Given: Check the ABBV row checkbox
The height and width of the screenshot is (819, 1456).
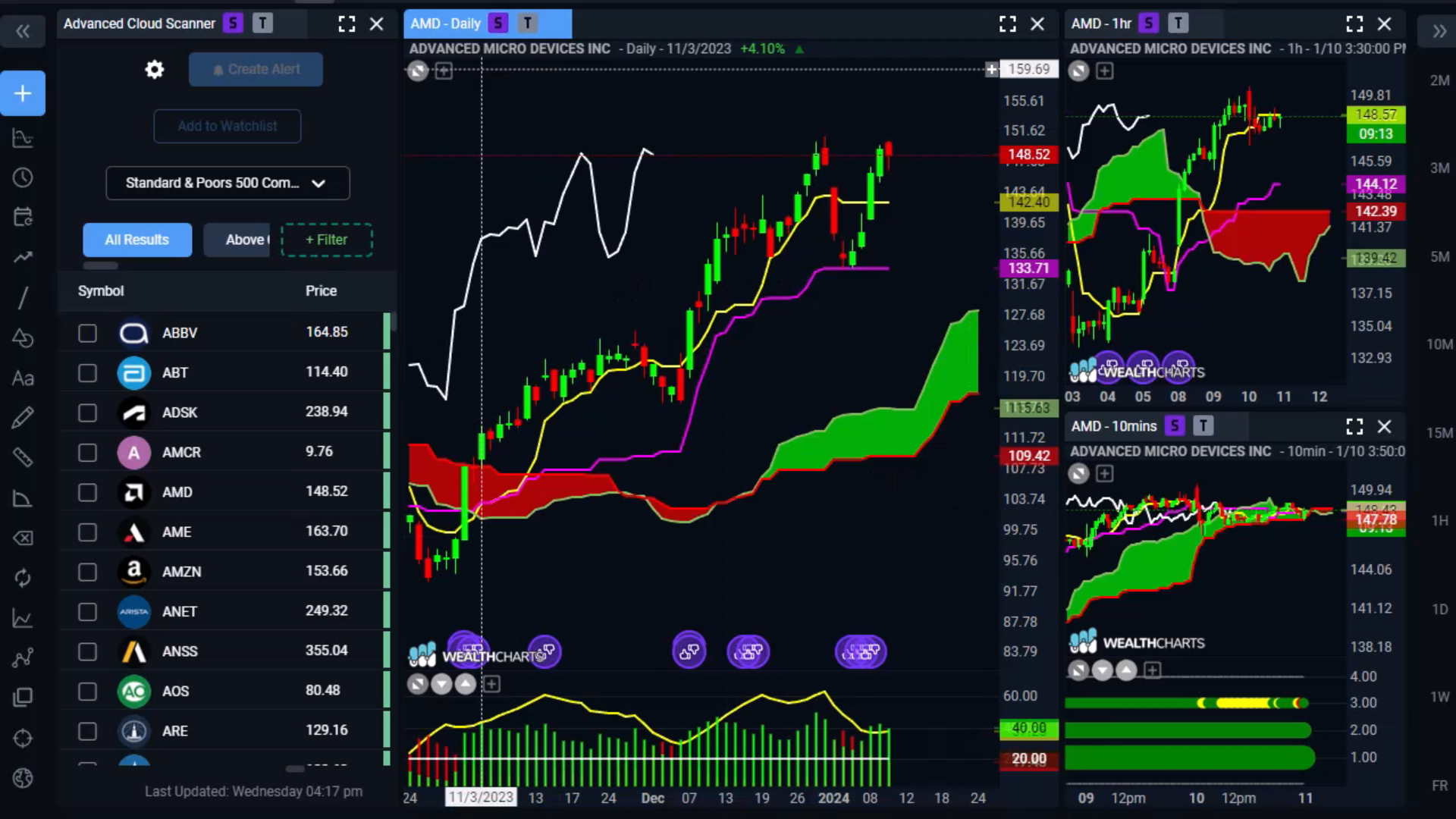Looking at the screenshot, I should tap(87, 333).
